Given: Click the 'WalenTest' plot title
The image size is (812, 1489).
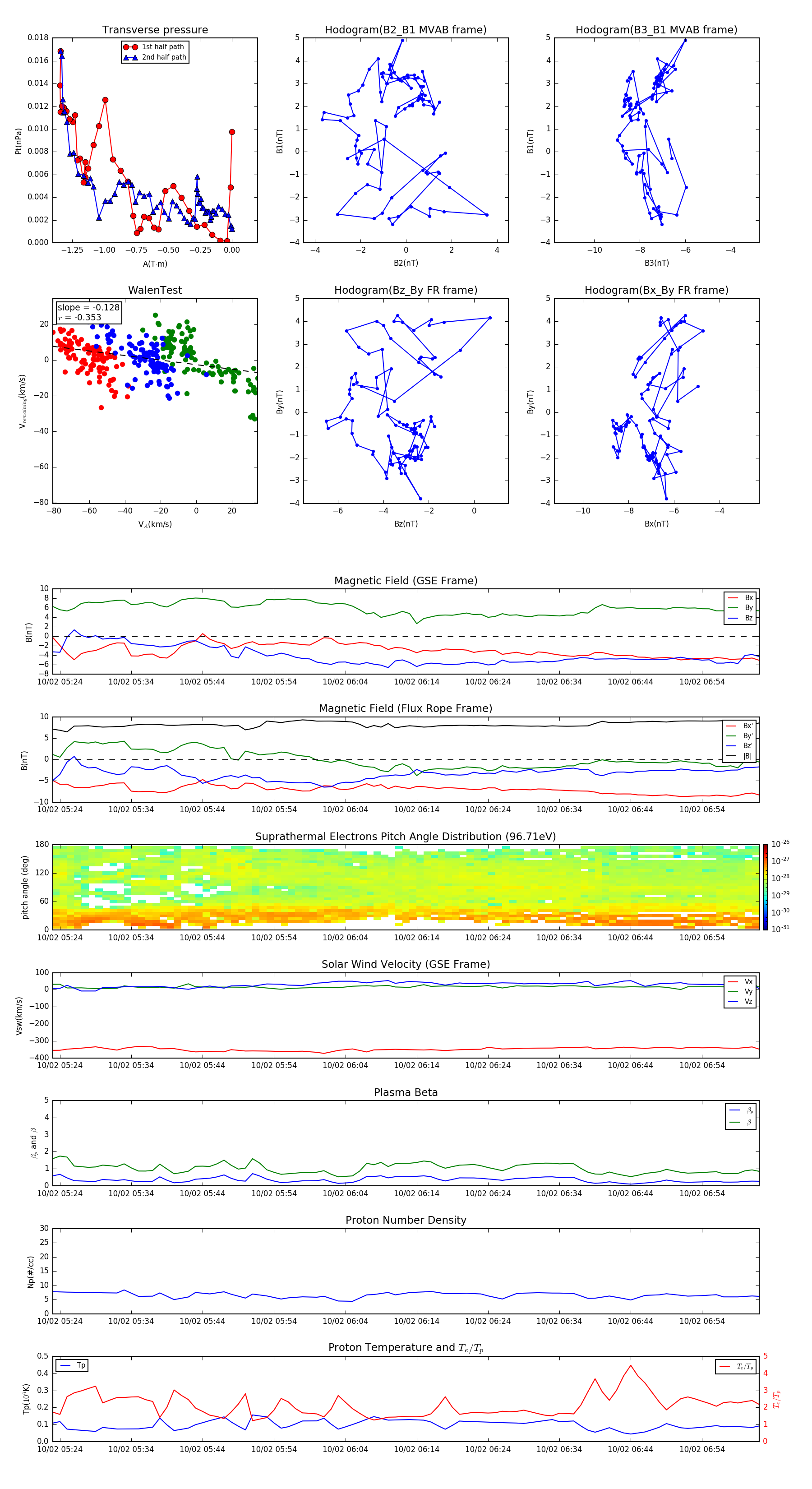Looking at the screenshot, I should [x=155, y=290].
